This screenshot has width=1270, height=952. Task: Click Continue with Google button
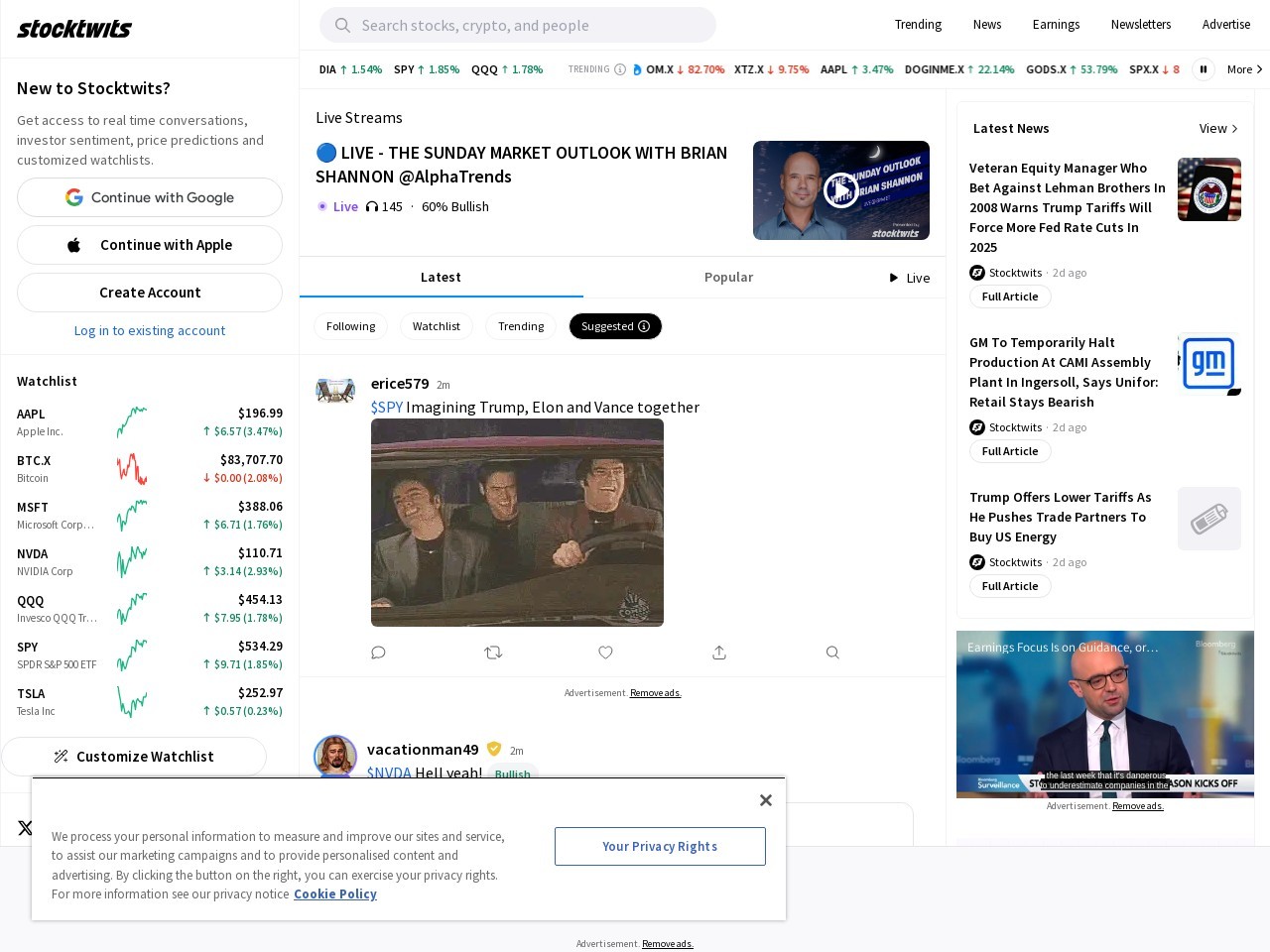pos(150,197)
